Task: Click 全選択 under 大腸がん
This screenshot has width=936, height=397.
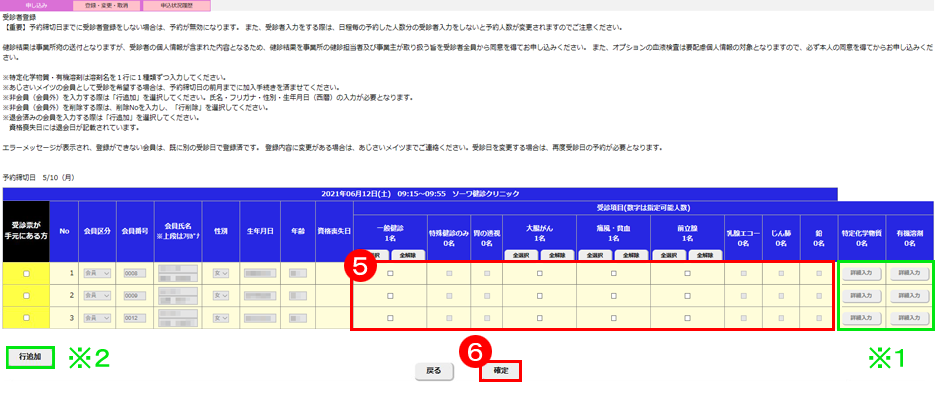Action: [521, 255]
